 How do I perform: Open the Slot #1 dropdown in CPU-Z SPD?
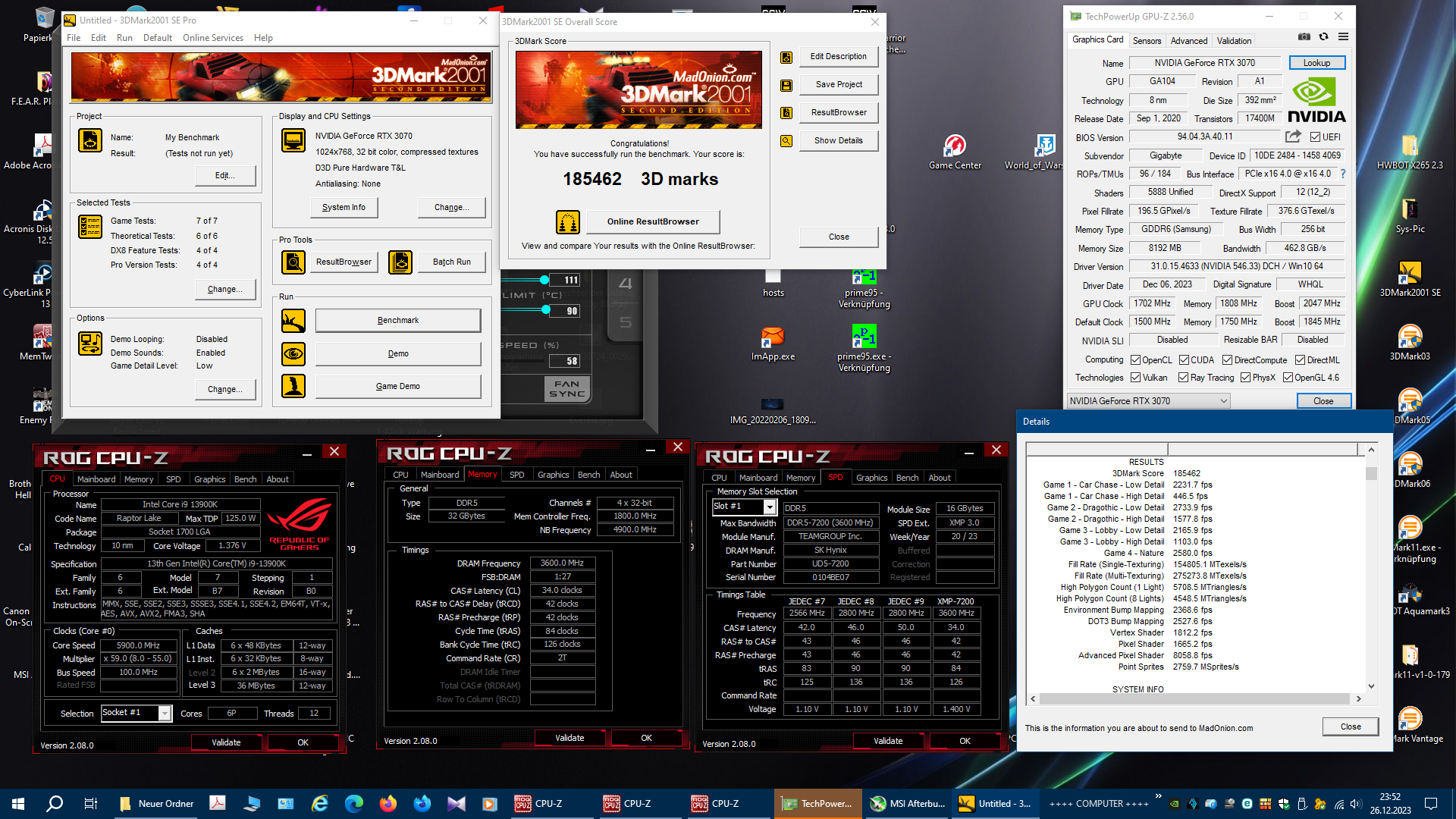[x=770, y=507]
